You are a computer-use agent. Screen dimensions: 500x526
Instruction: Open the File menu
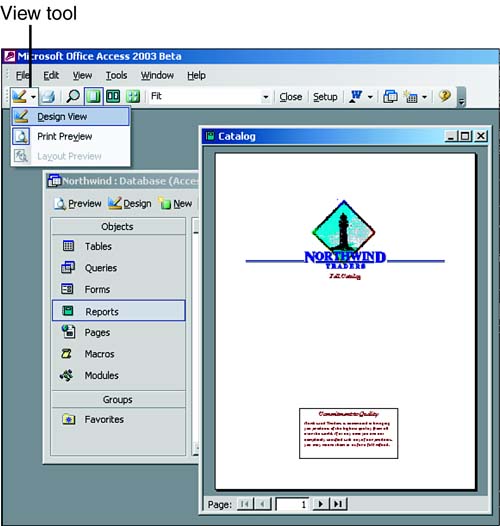coord(23,75)
